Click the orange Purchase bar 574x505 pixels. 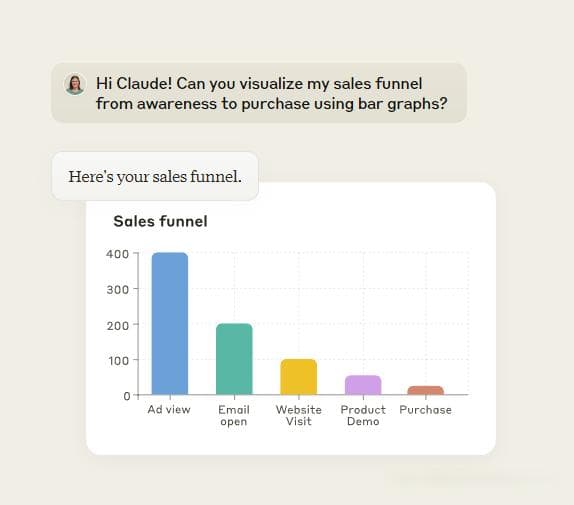coord(426,390)
